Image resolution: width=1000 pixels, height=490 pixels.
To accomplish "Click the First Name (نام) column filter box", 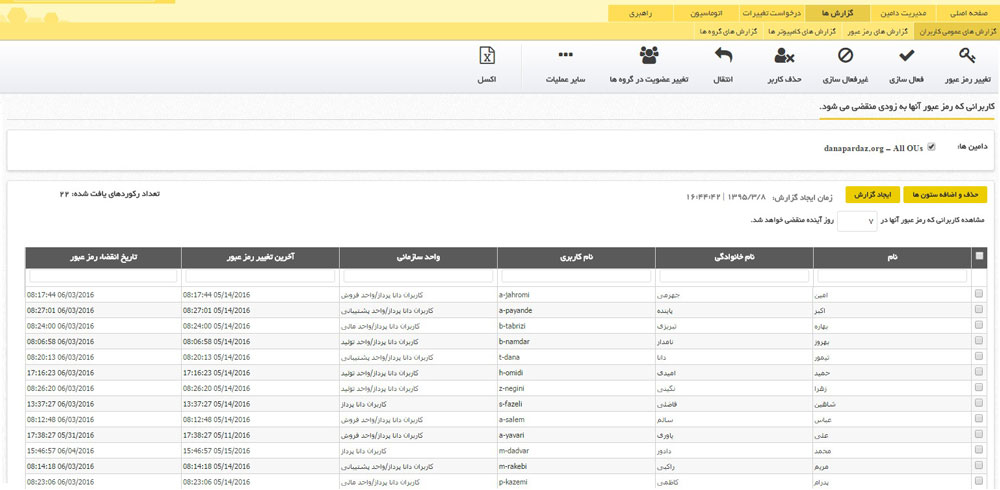I will click(892, 276).
